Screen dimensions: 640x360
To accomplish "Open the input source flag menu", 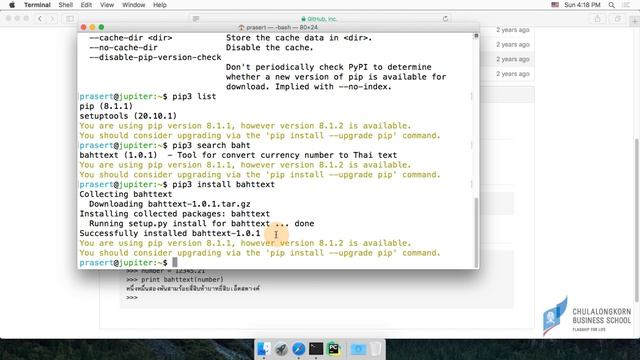I will 555,5.
